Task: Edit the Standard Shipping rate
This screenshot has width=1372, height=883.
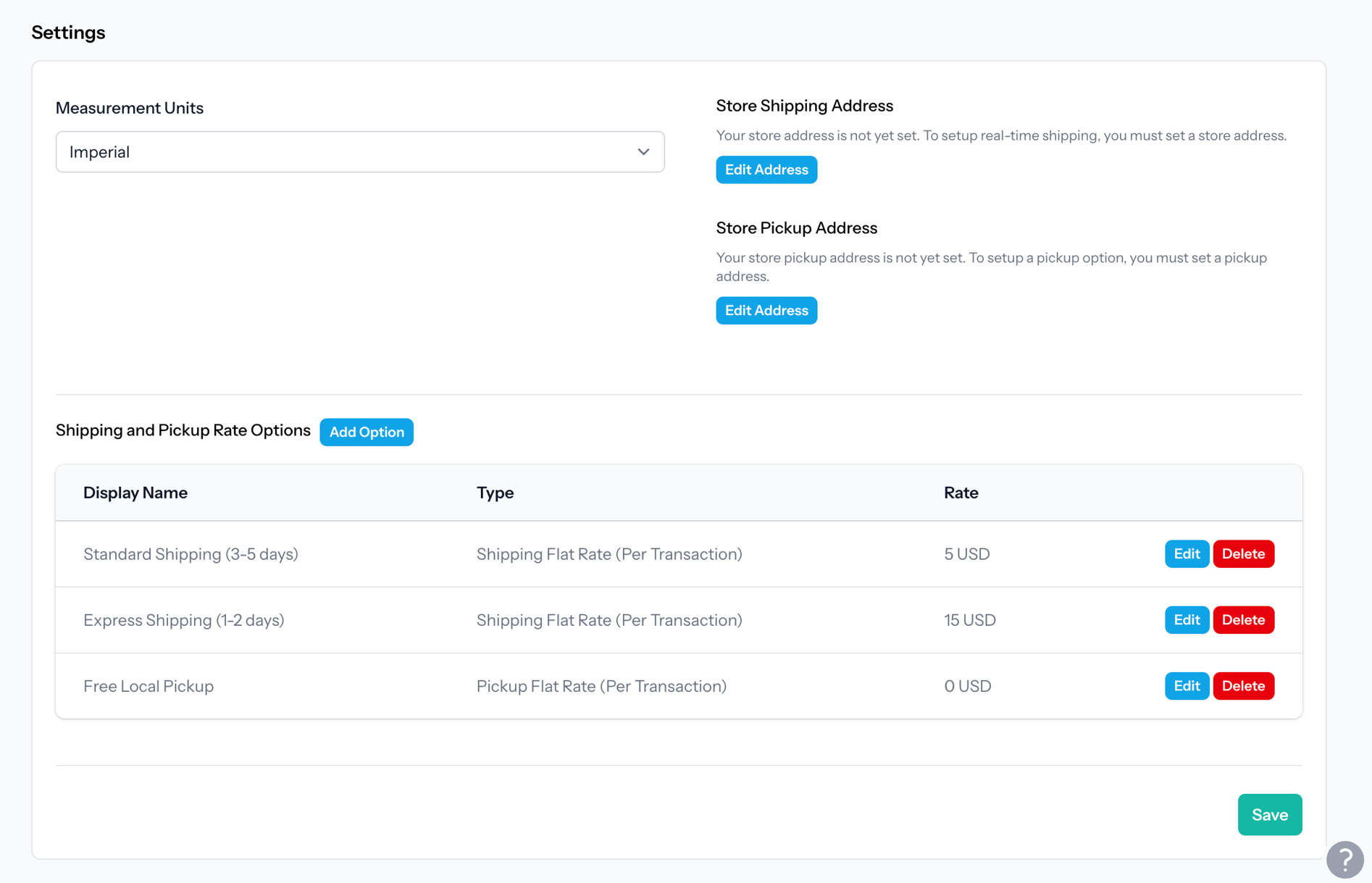Action: (1186, 553)
